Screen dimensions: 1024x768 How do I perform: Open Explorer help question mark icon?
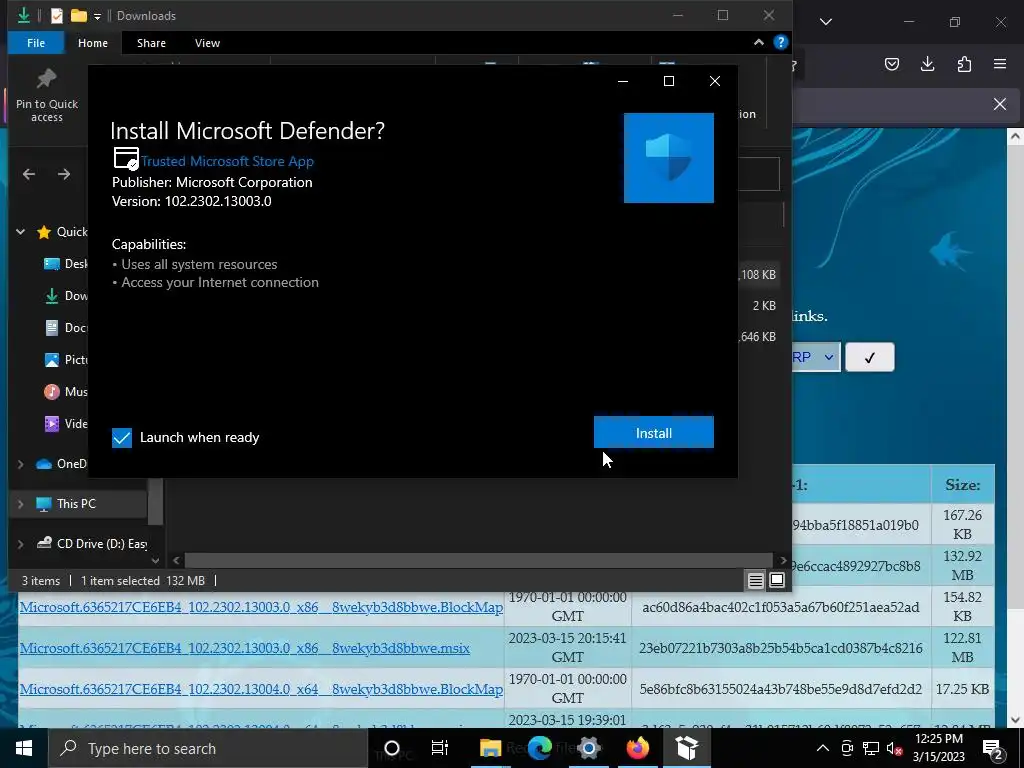780,42
